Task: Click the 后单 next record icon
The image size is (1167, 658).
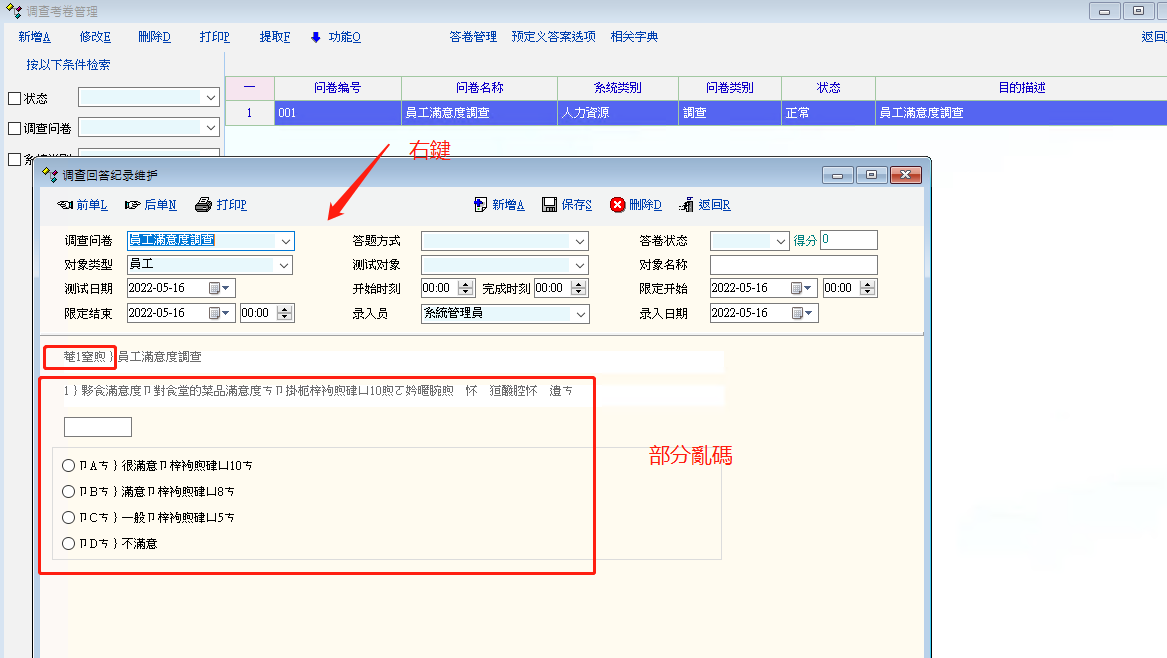Action: [132, 205]
